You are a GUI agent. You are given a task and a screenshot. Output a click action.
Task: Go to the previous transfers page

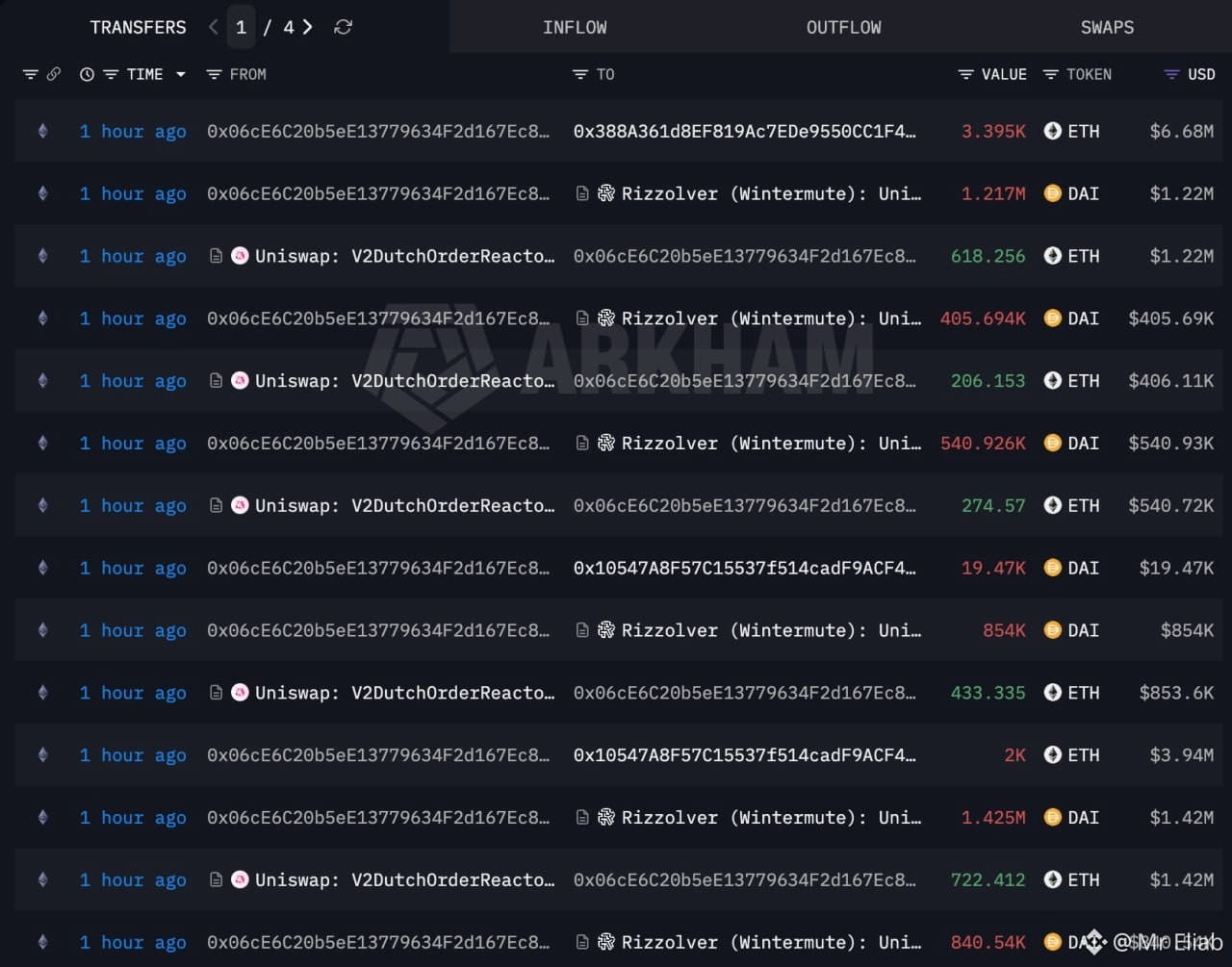point(214,27)
